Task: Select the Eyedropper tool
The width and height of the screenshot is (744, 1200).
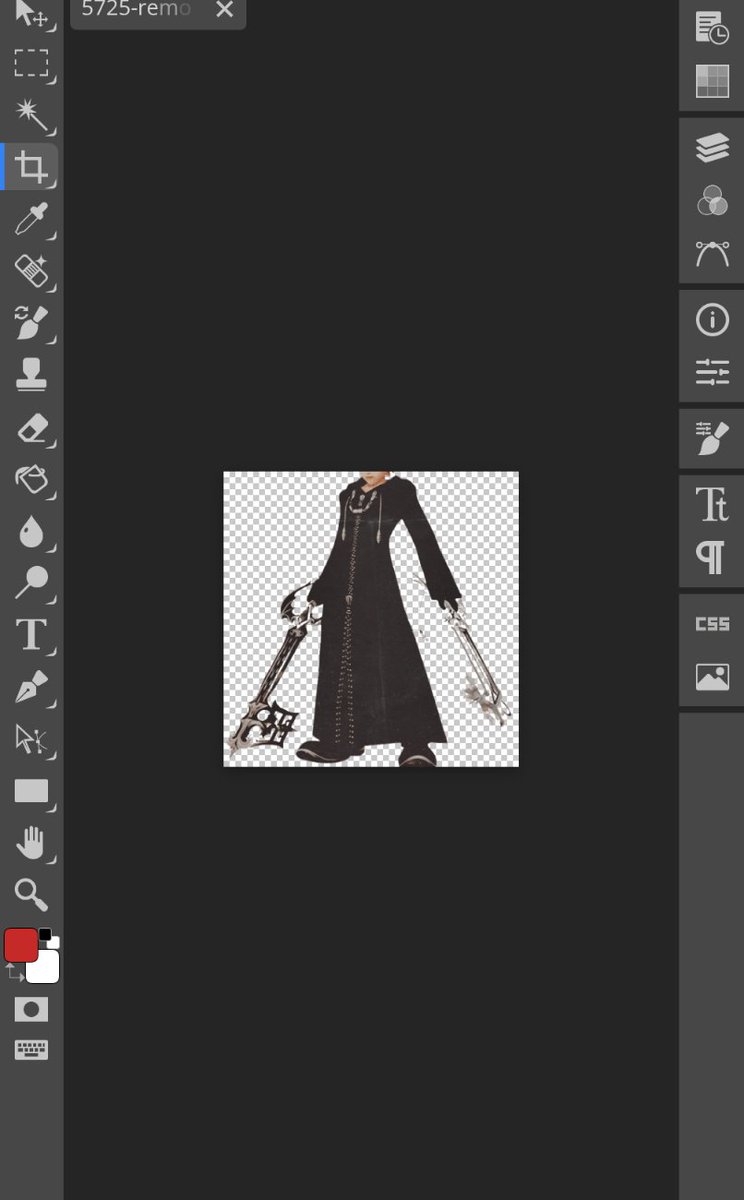Action: tap(31, 218)
